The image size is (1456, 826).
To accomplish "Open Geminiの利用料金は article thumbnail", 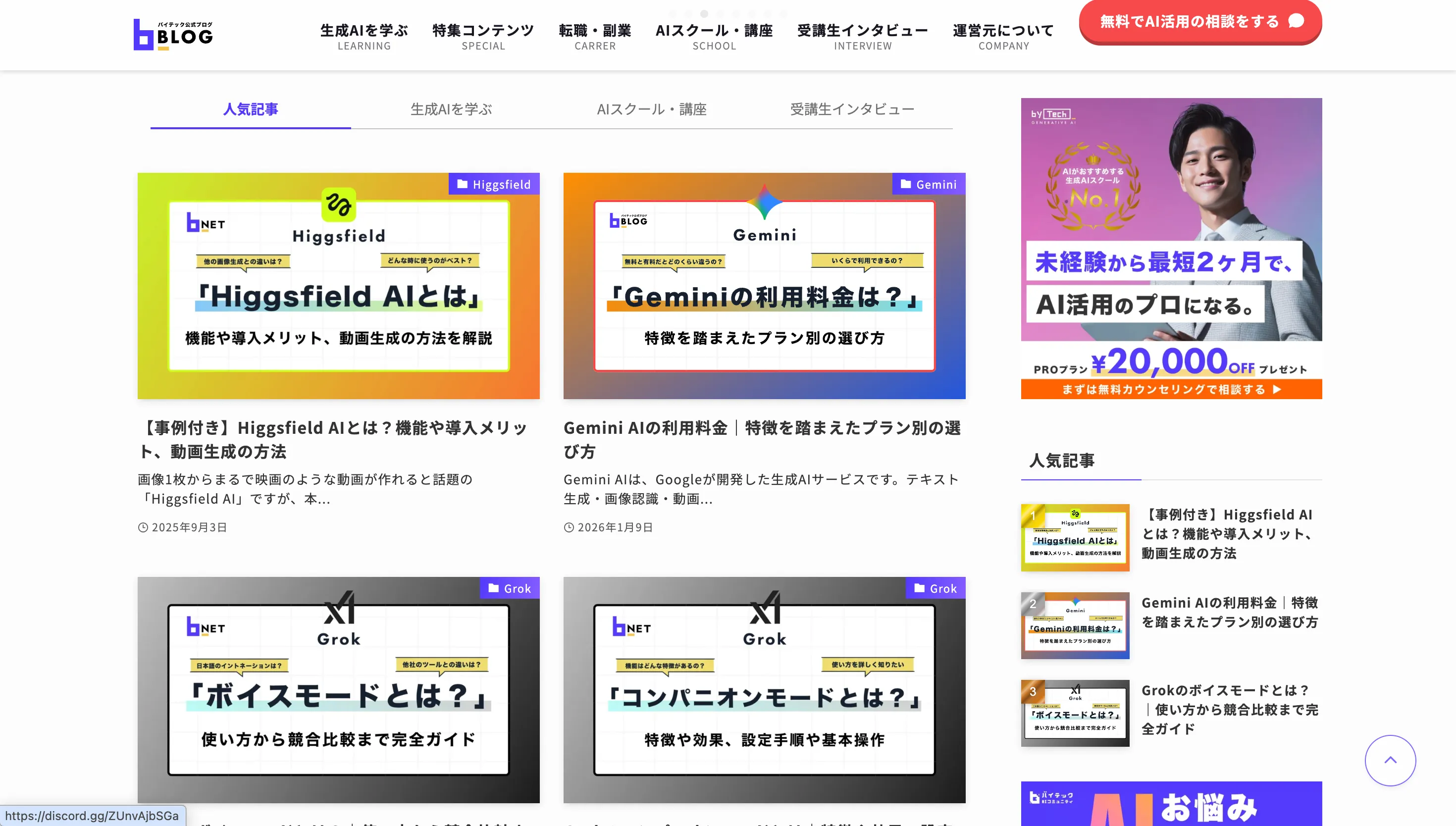I will [764, 286].
